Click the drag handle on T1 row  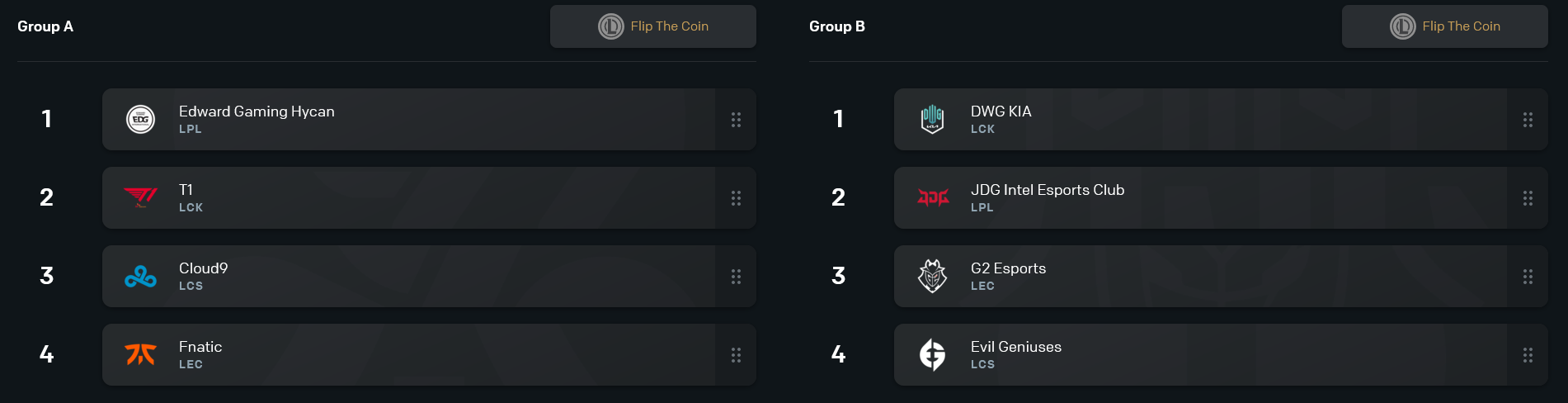[x=736, y=198]
